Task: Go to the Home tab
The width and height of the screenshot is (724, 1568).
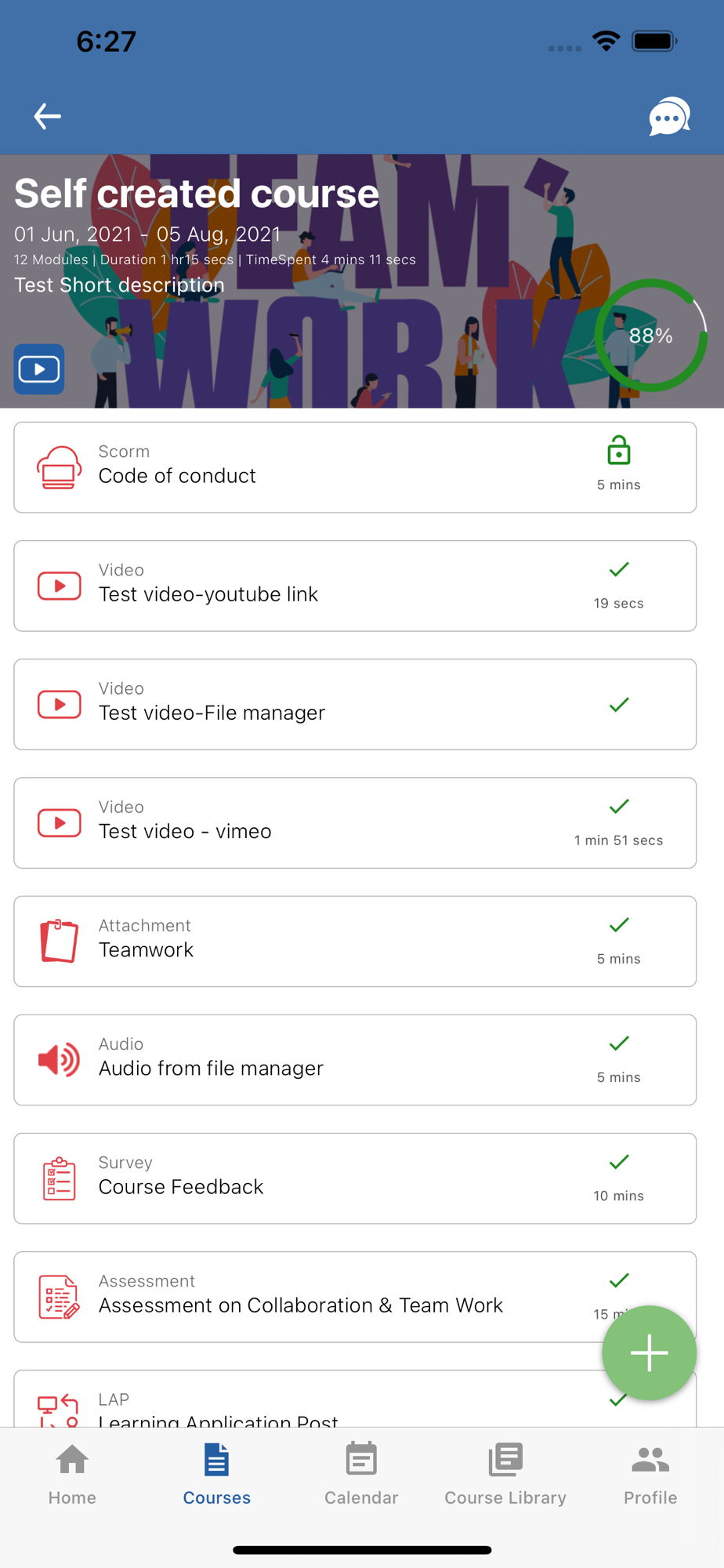Action: click(x=72, y=1475)
